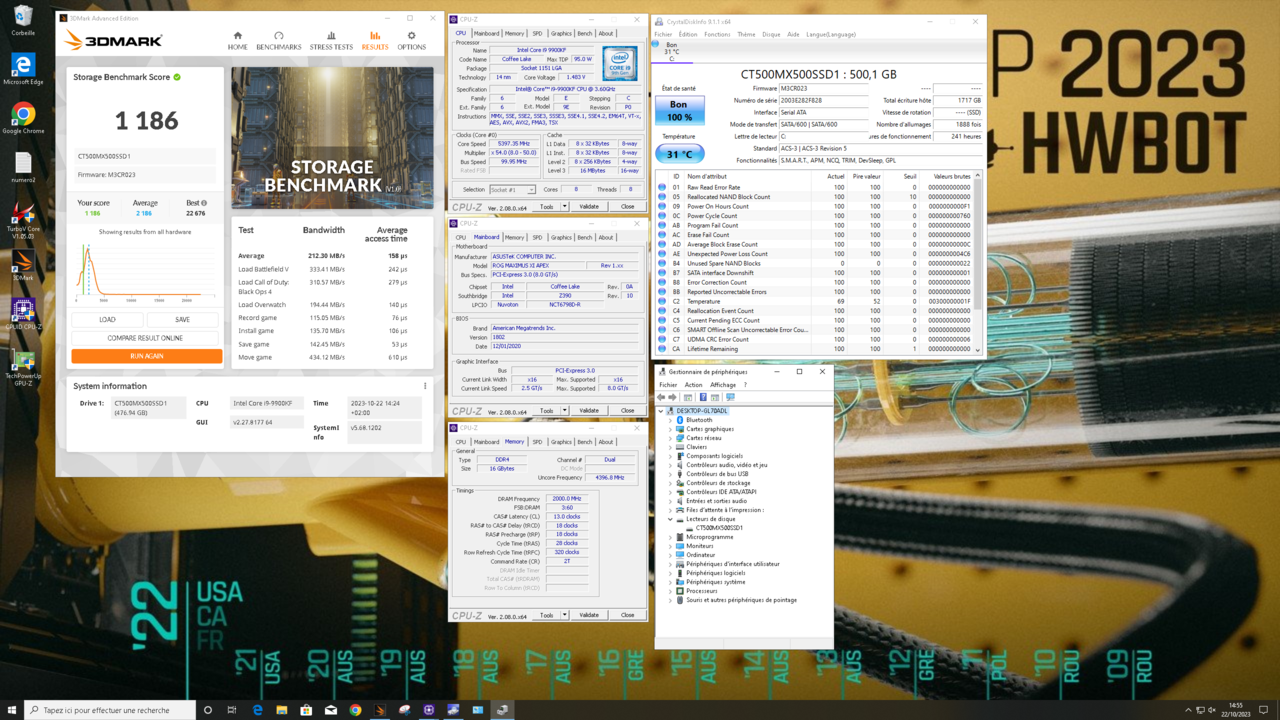
Task: Switch to SPD tab in CPU-Z Memory window
Action: 537,442
